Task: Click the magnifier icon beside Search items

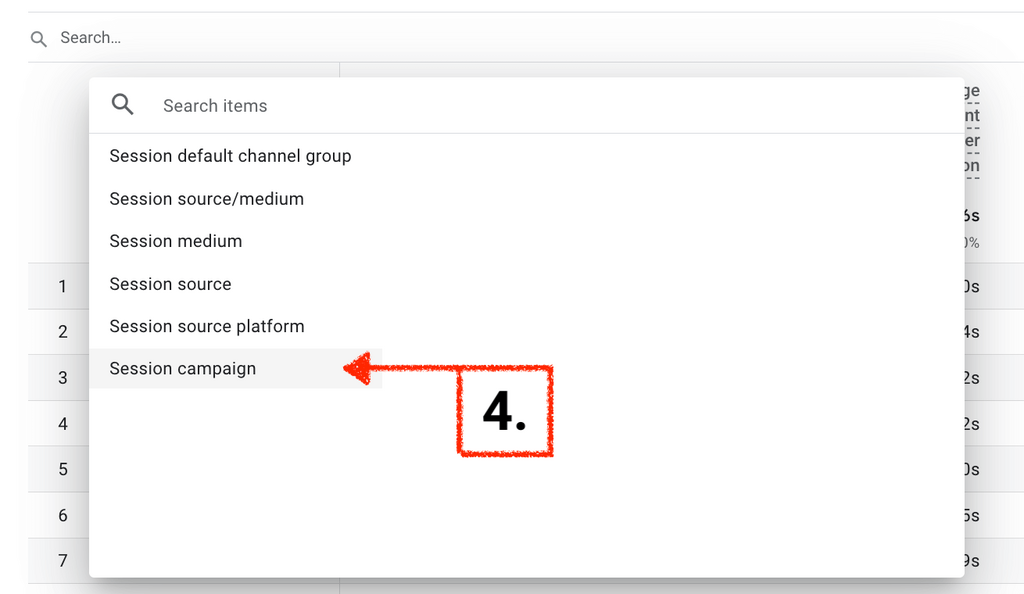Action: pos(123,105)
